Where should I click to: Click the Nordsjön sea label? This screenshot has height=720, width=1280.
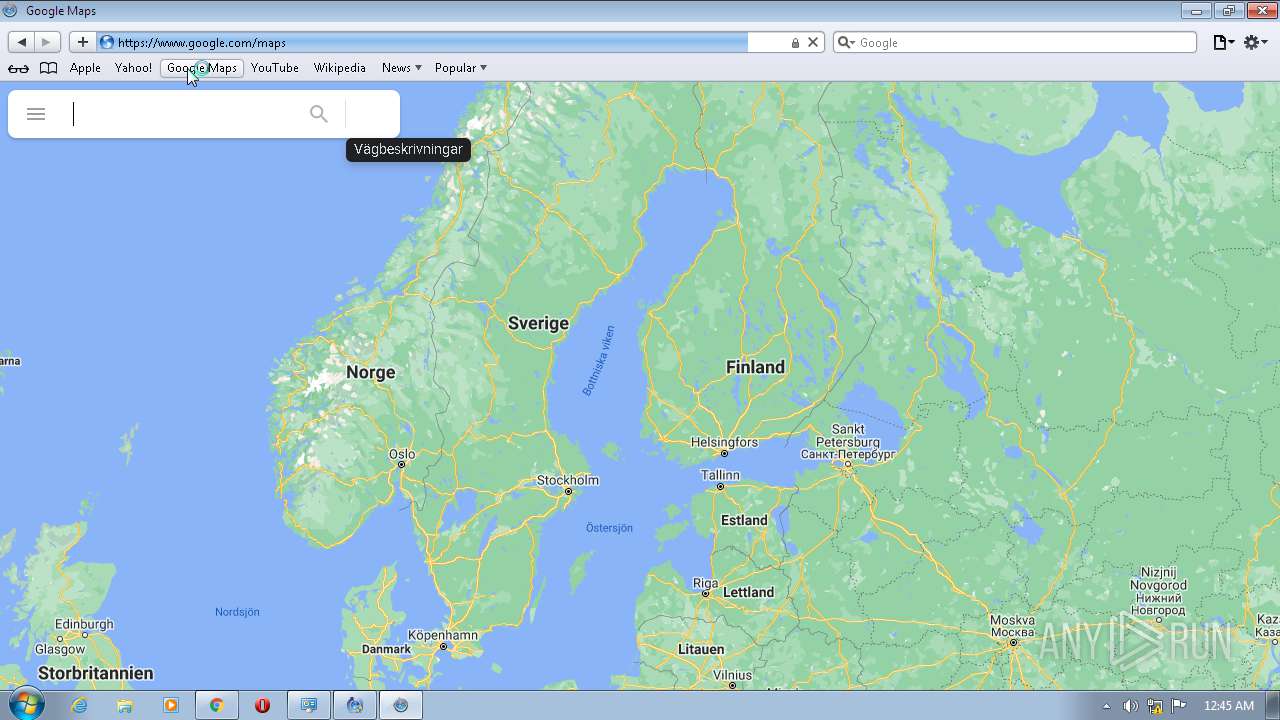[x=237, y=612]
